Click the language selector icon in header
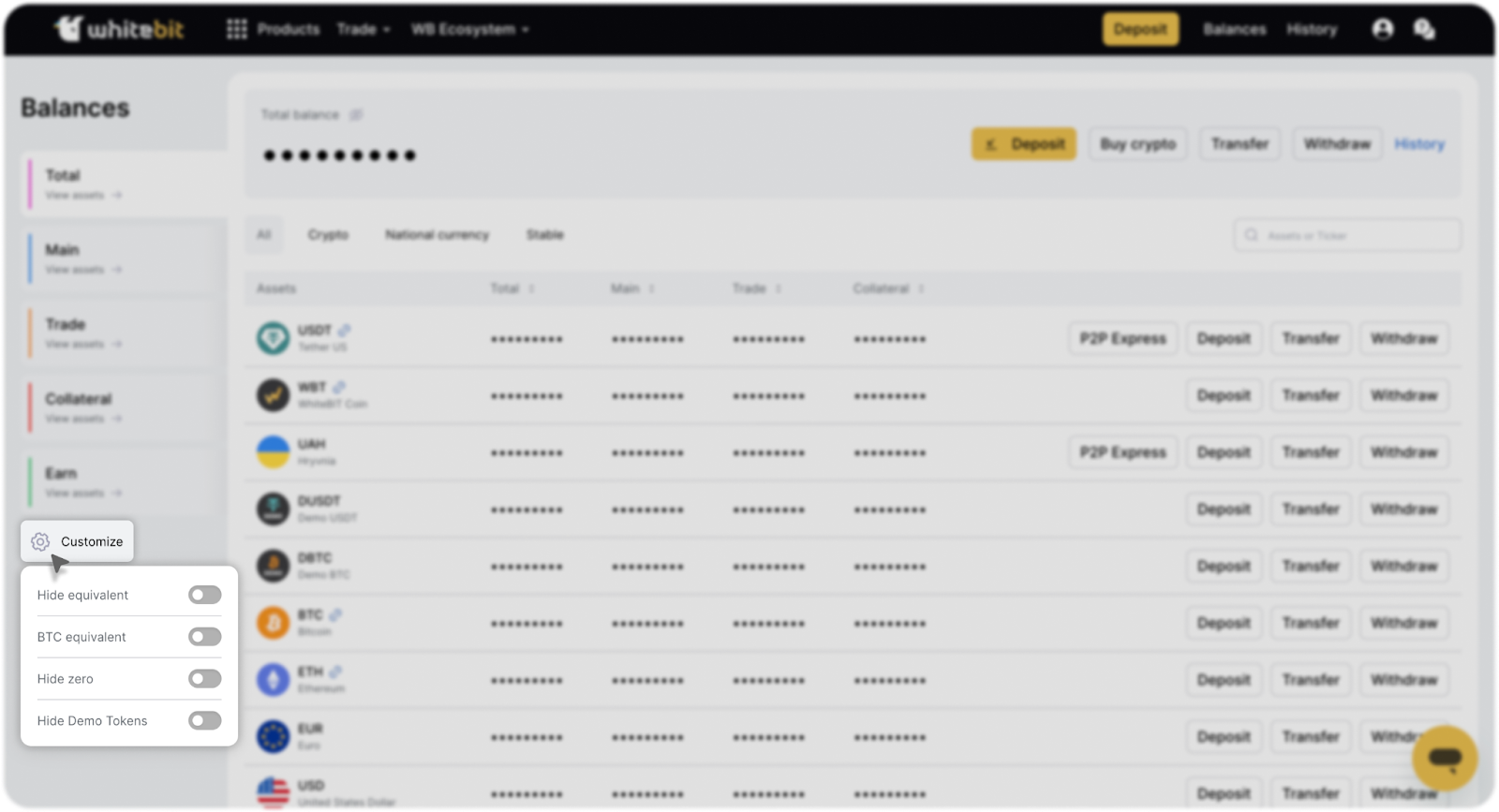The image size is (1499, 812). pos(1424,29)
